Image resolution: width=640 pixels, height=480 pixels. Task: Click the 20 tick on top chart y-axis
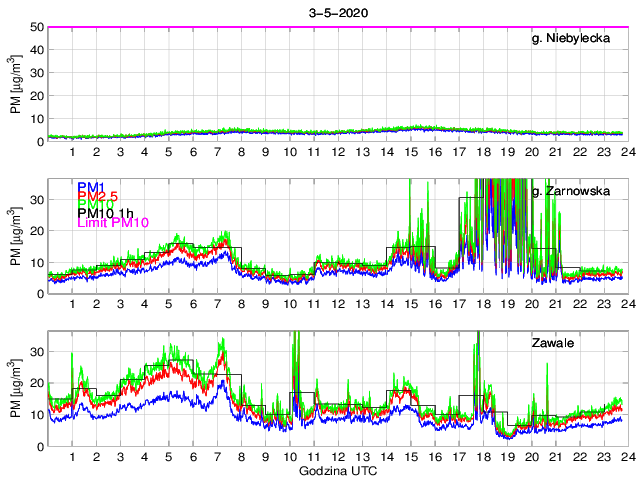[37, 96]
